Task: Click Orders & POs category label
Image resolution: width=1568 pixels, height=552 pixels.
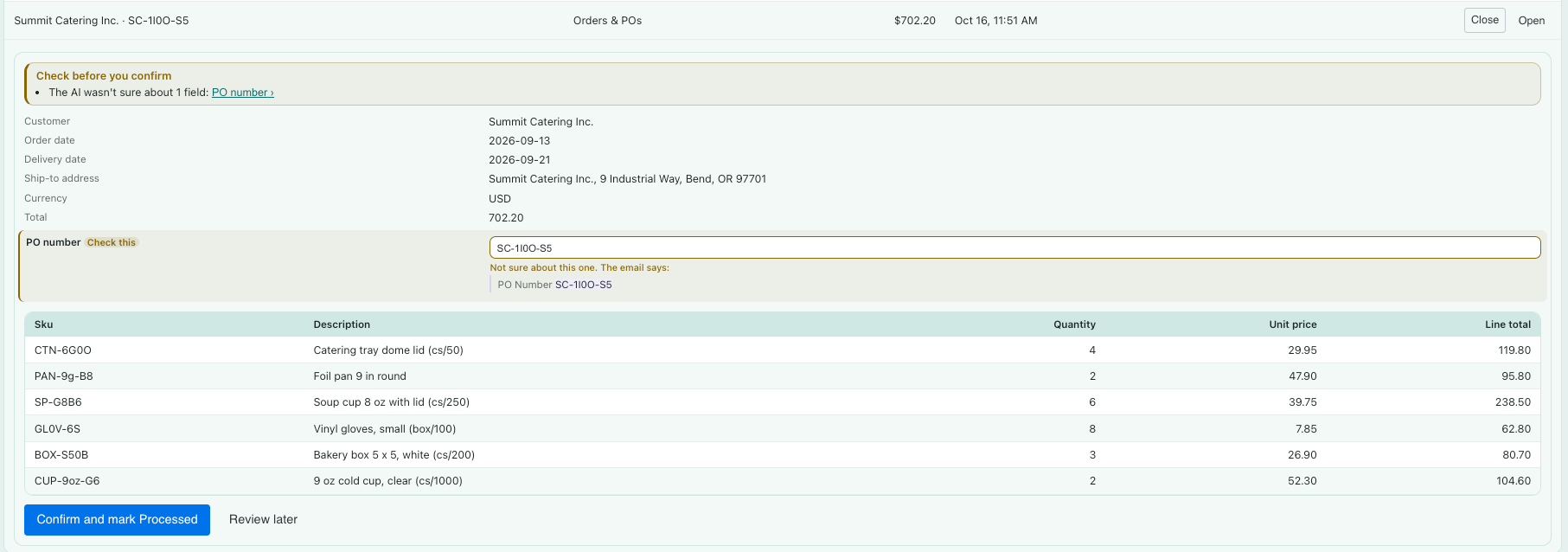Action: pyautogui.click(x=607, y=21)
